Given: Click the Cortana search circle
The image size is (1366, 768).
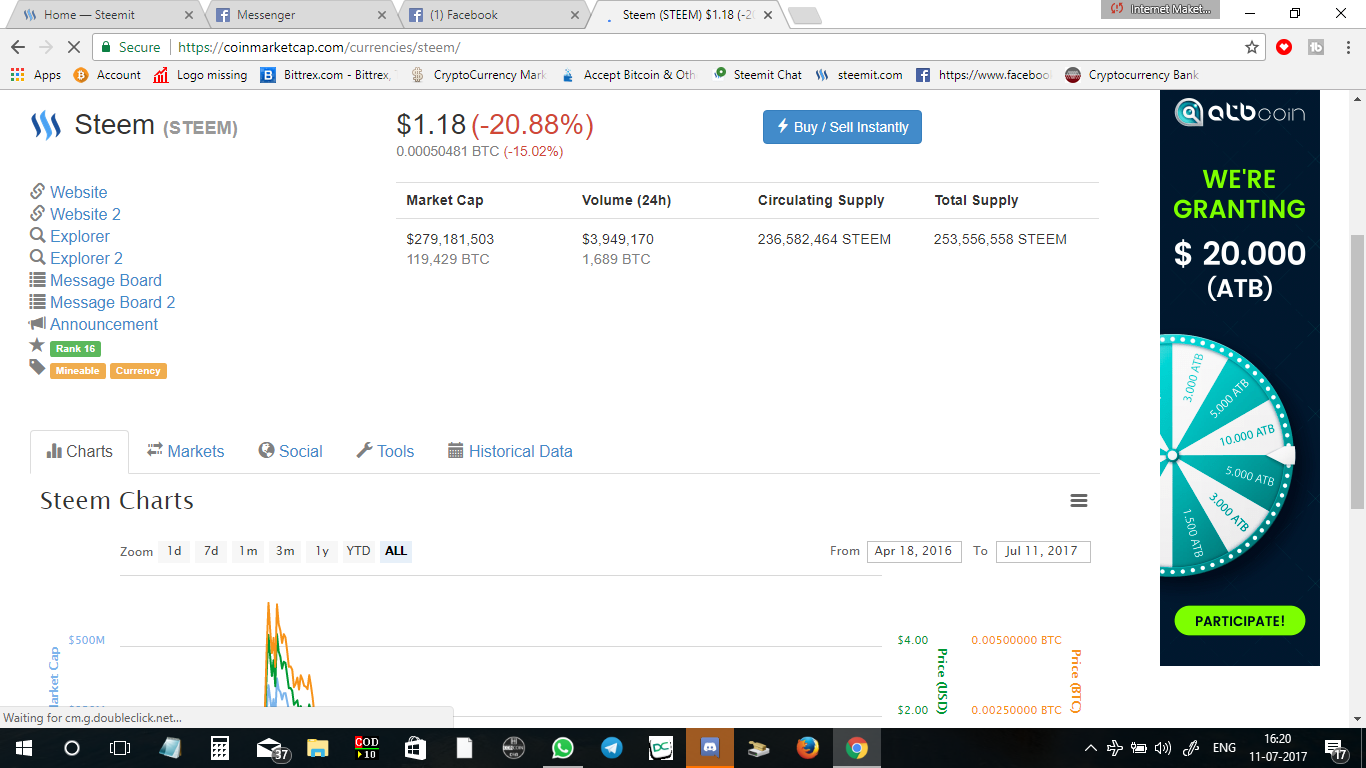Looking at the screenshot, I should 72,748.
